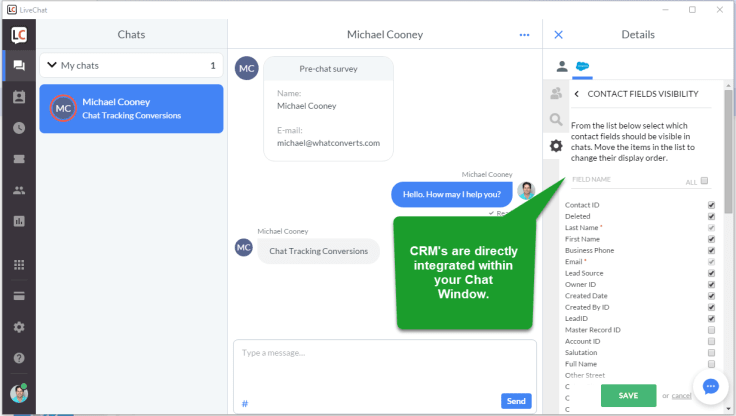Toggle the Owner ID checkbox
The width and height of the screenshot is (736, 416).
click(x=711, y=285)
